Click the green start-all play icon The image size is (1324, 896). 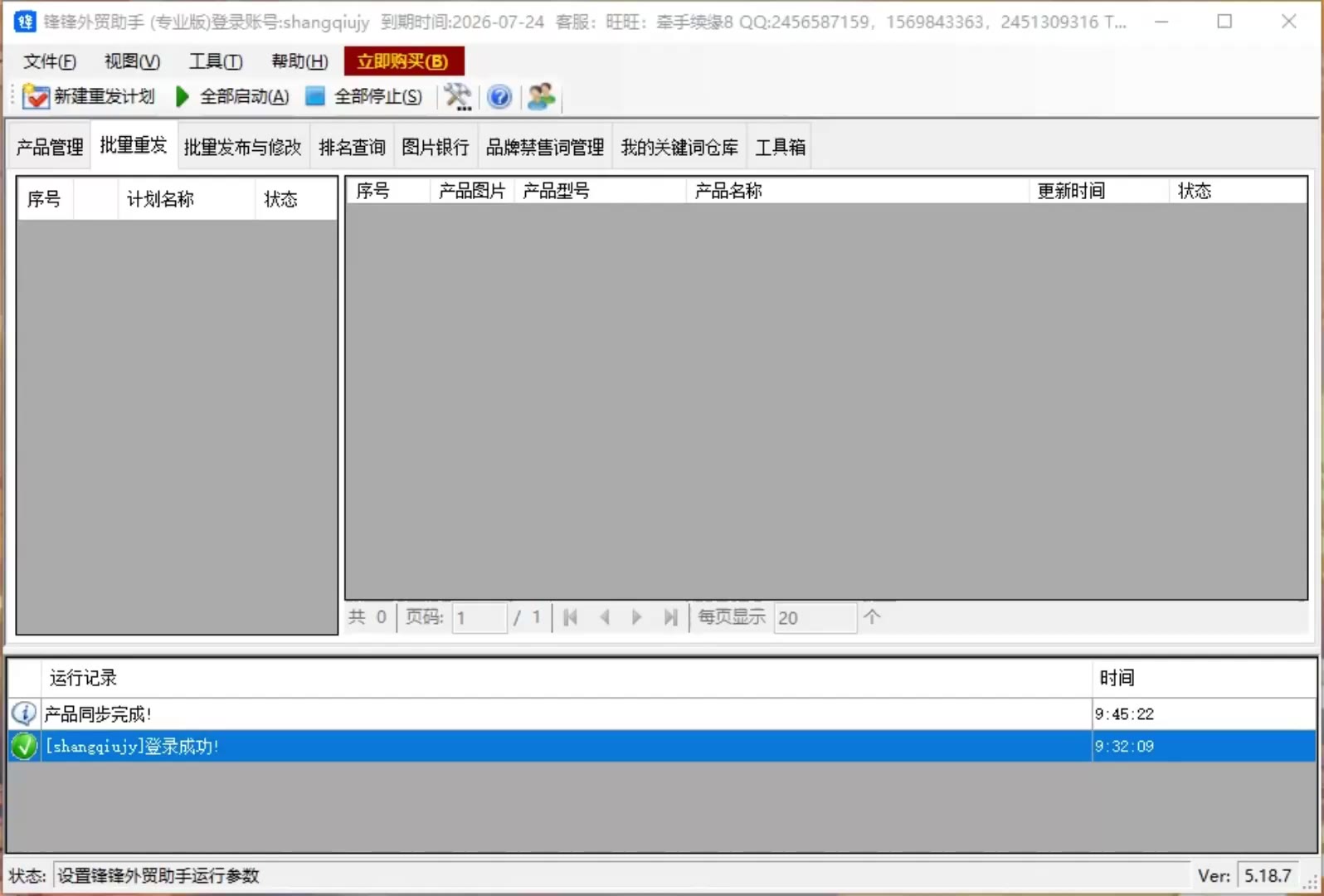pyautogui.click(x=183, y=97)
